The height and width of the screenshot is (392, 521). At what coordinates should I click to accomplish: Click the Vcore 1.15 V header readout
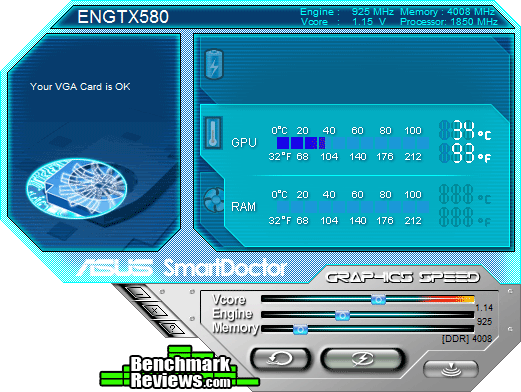coord(343,22)
